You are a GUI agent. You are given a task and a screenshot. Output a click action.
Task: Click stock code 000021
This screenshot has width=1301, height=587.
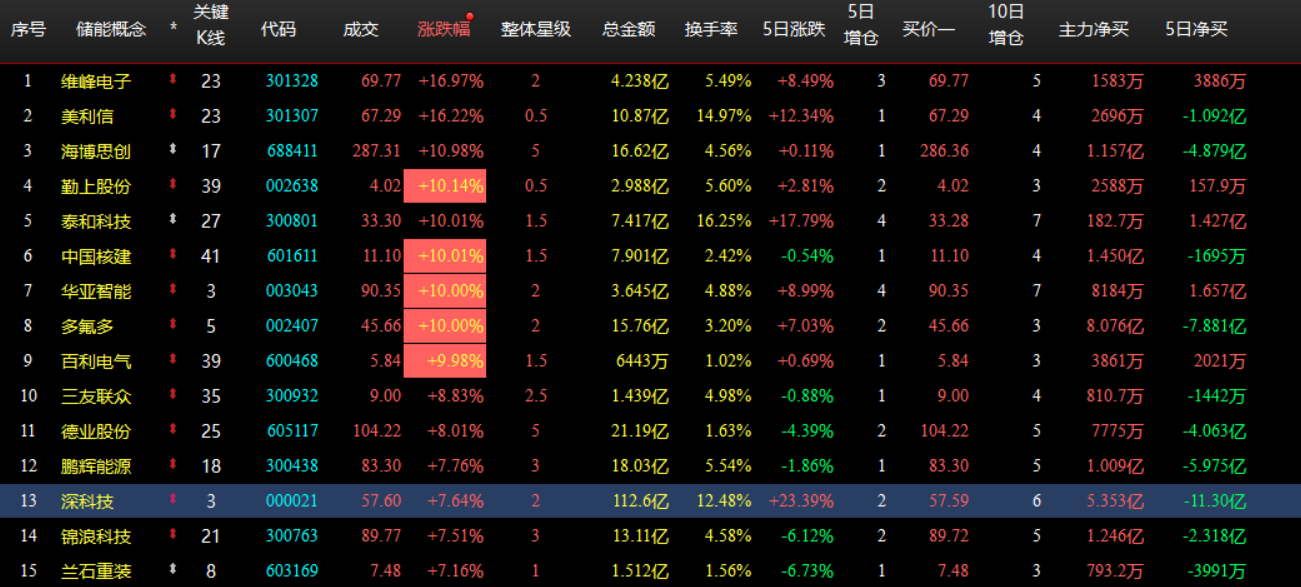click(x=292, y=501)
